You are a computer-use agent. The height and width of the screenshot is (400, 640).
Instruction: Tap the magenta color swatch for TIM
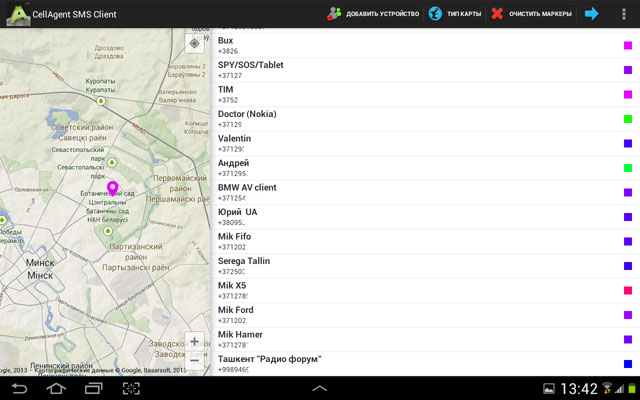click(628, 94)
